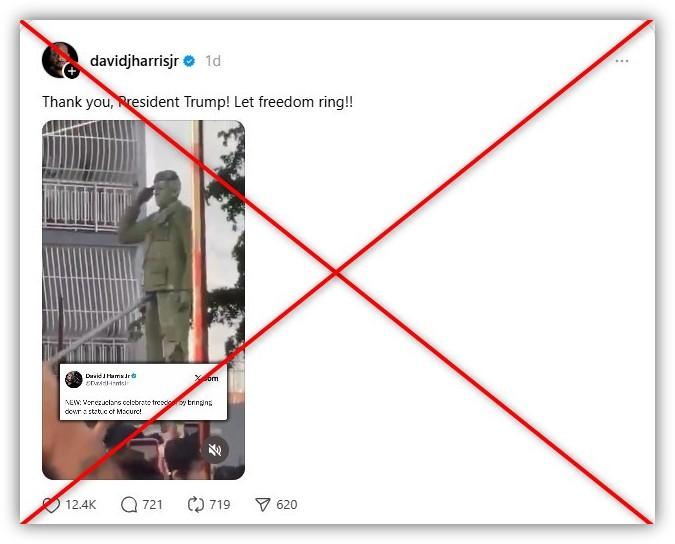Image resolution: width=675 pixels, height=544 pixels.
Task: Click the X.com logo in the overlay
Action: tap(207, 378)
